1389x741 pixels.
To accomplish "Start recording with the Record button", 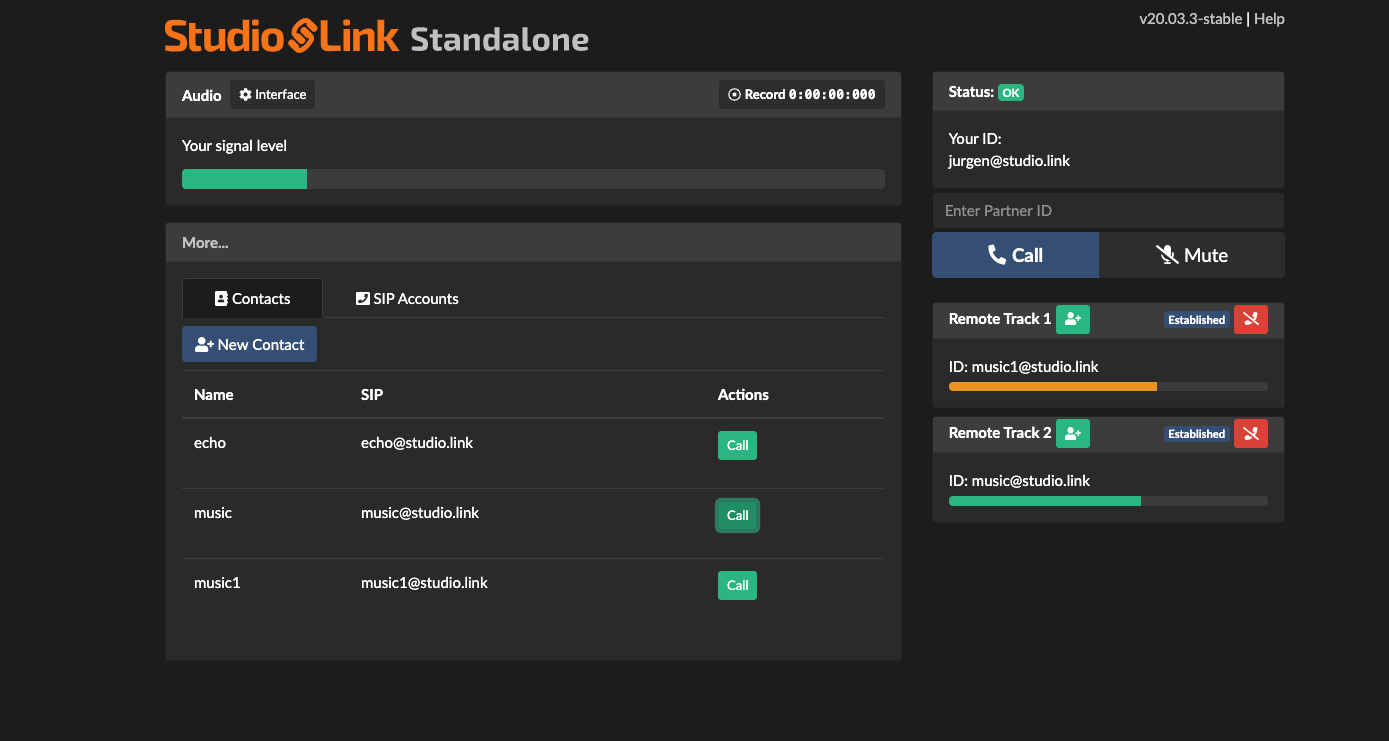I will [x=801, y=95].
